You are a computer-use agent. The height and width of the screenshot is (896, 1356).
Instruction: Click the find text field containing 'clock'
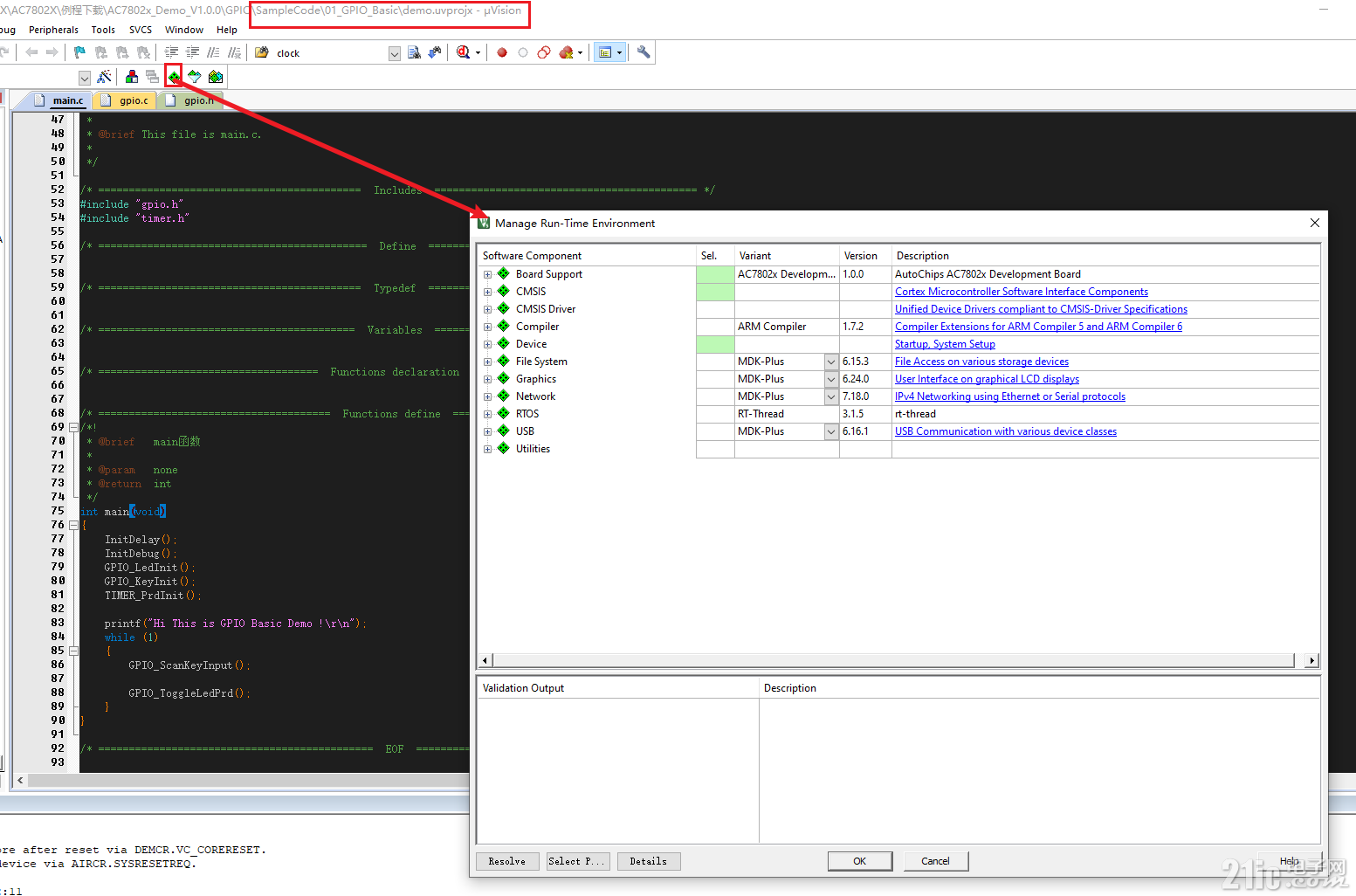[x=330, y=53]
